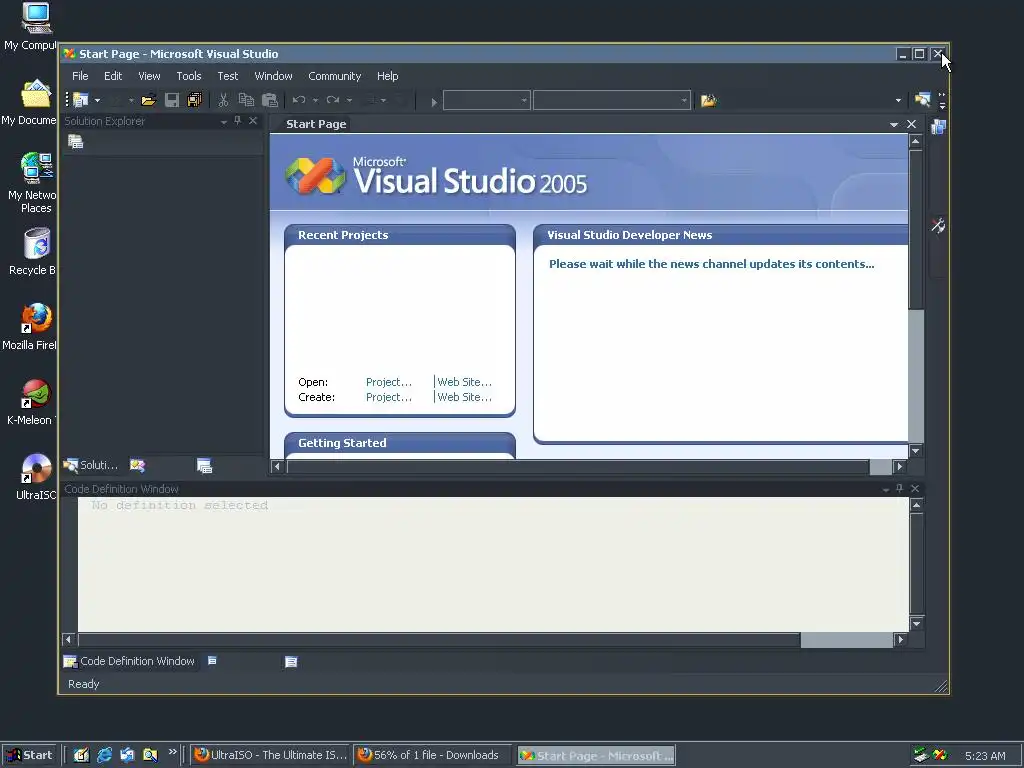Open toolbar options overflow chevron
The height and width of the screenshot is (768, 1024).
[942, 101]
